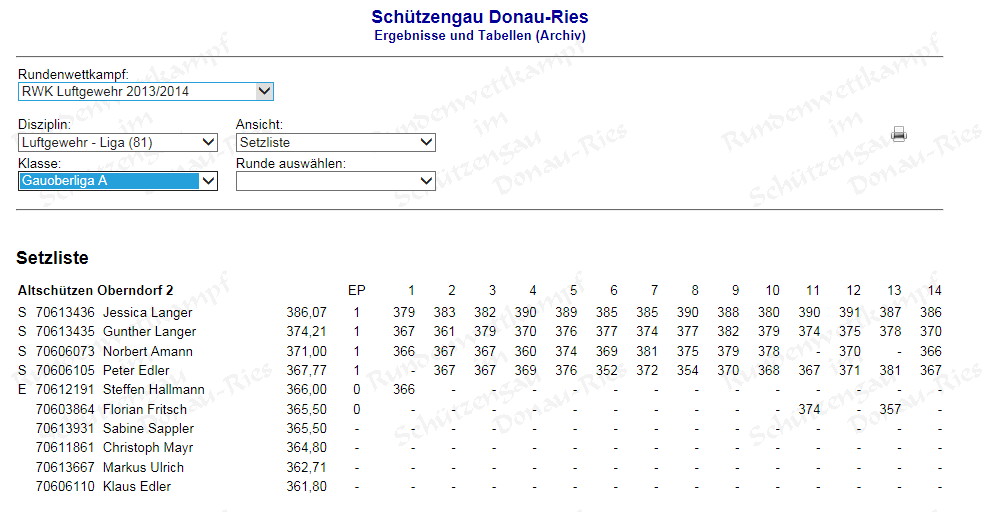998x512 pixels.
Task: Select the Altschützen Oberndorf 2 team name
Action: coord(95,290)
